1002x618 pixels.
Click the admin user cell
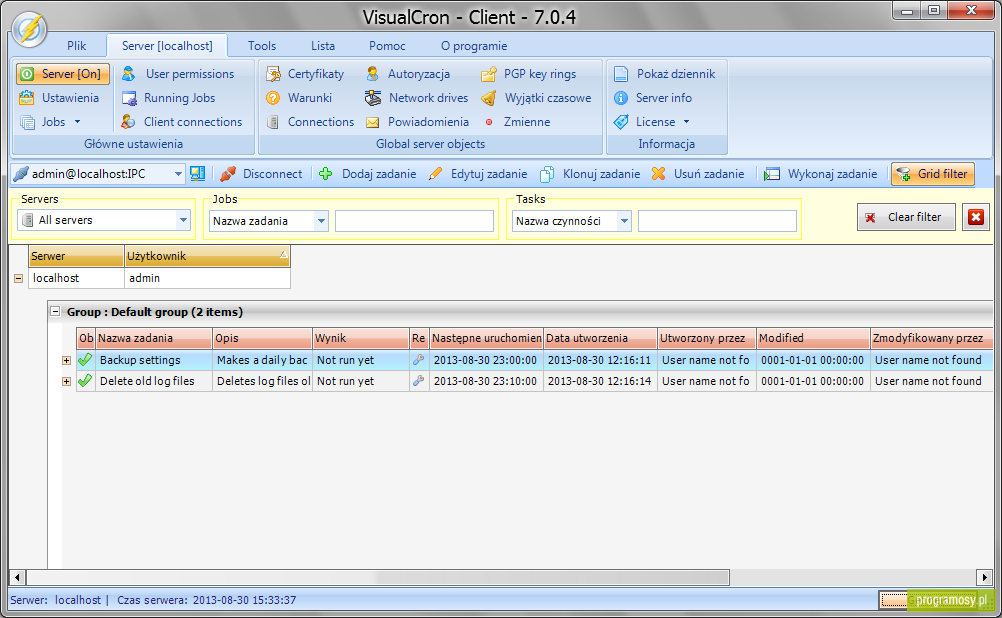click(x=207, y=278)
